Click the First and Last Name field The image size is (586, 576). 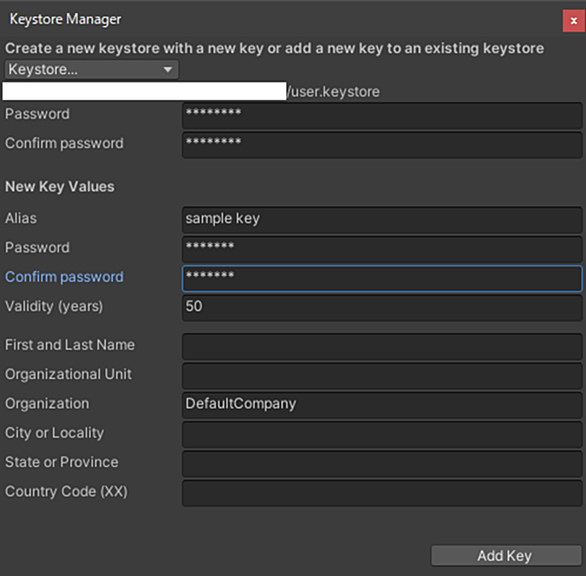click(382, 347)
